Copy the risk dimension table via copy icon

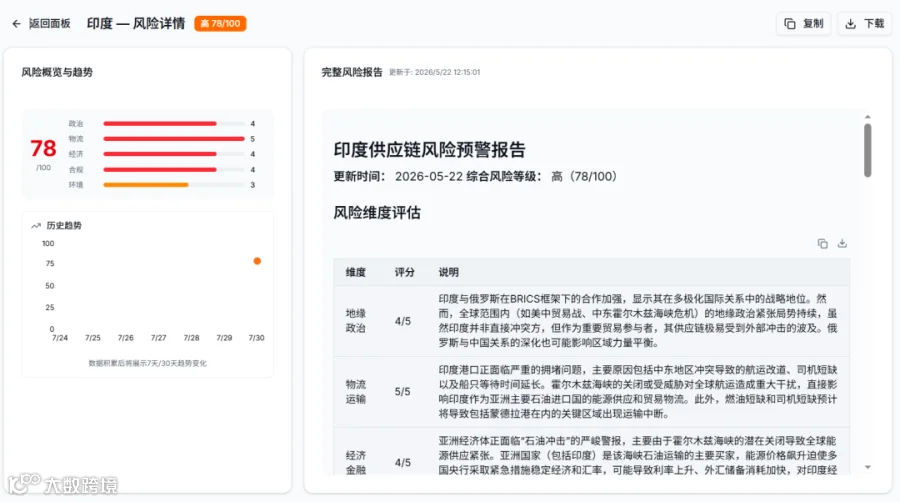click(823, 244)
